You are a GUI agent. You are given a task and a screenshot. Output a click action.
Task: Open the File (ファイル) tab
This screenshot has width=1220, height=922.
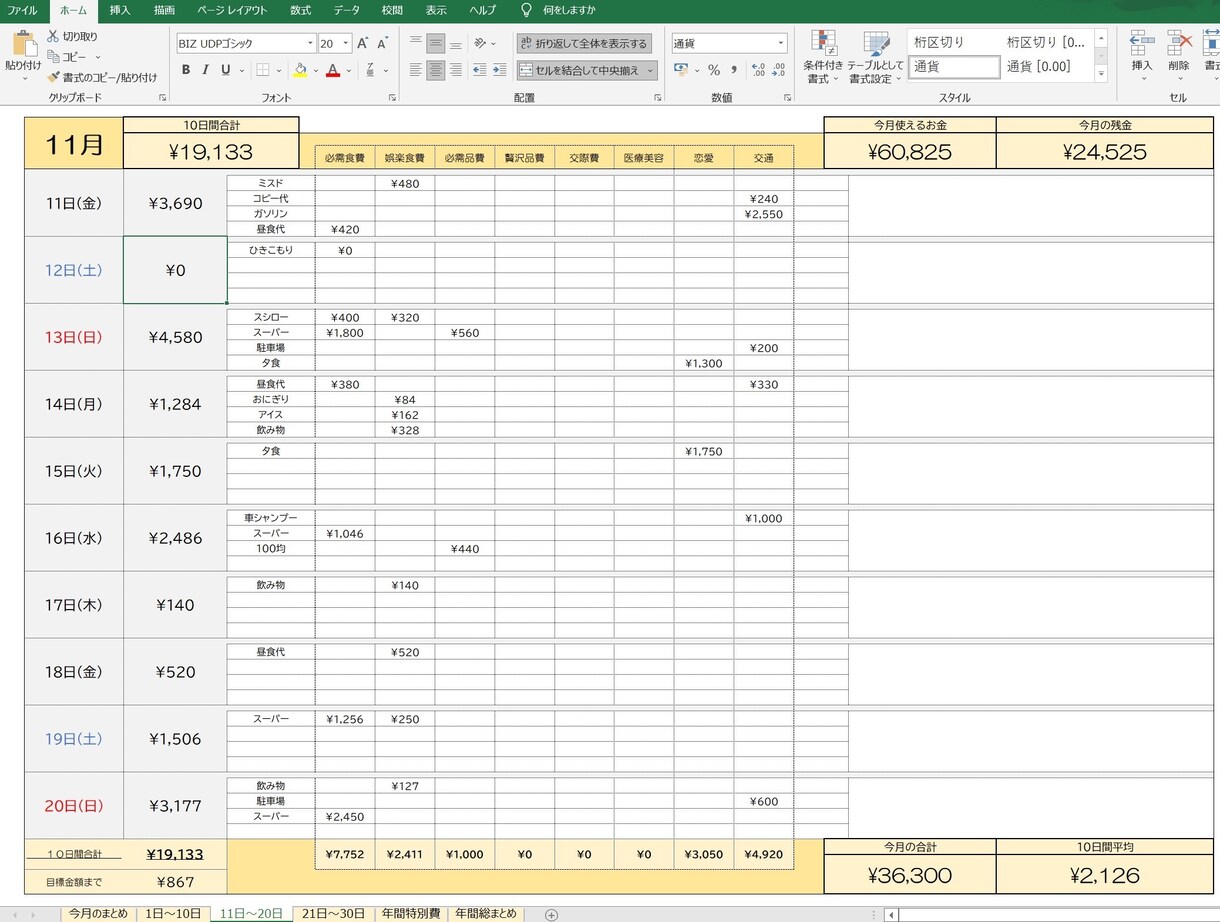point(22,10)
